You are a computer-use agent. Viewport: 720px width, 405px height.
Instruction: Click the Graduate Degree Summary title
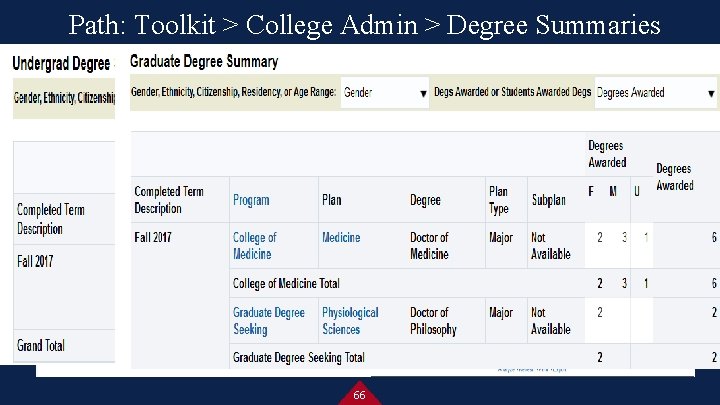pyautogui.click(x=204, y=62)
